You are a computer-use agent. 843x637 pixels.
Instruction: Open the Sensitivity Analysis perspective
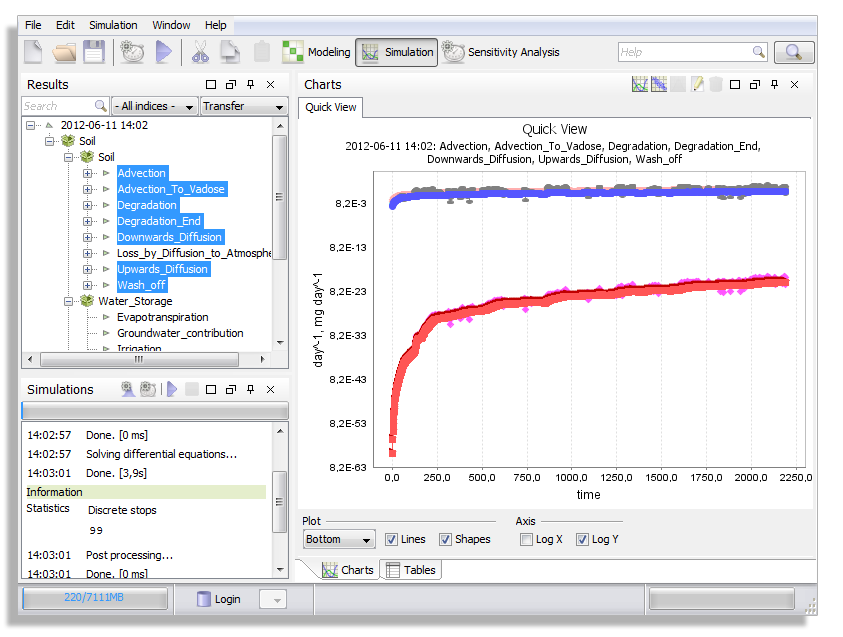click(501, 52)
